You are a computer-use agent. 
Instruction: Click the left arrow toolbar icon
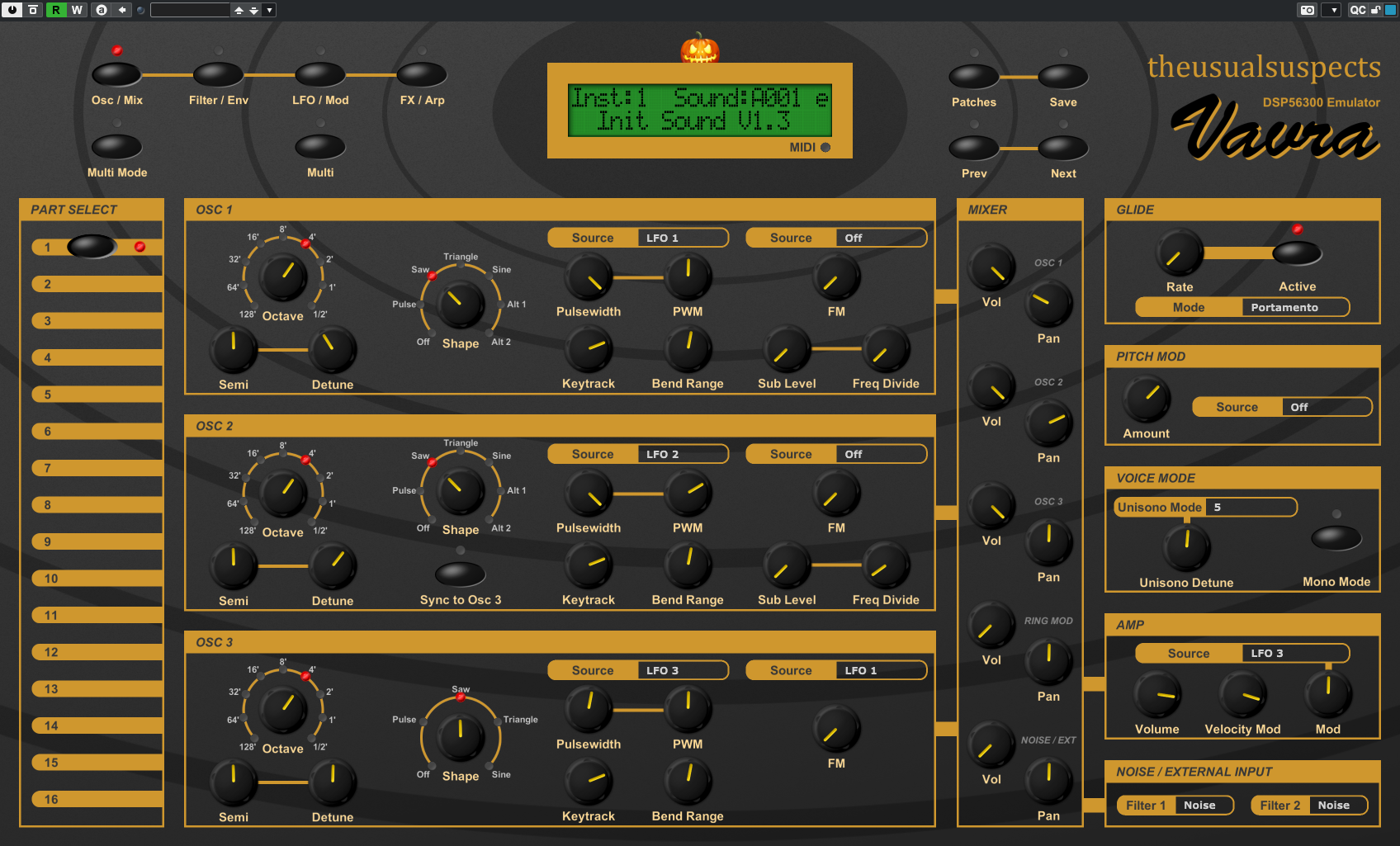122,10
